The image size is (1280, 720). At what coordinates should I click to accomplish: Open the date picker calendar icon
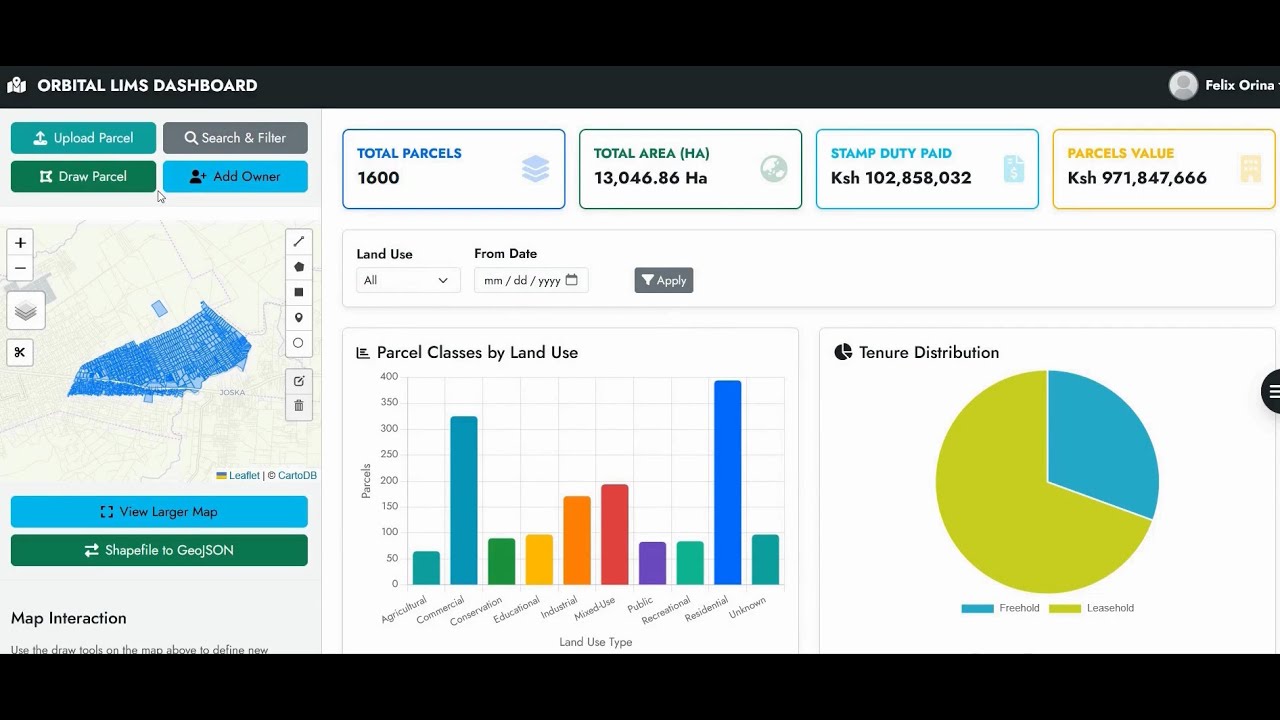click(571, 280)
